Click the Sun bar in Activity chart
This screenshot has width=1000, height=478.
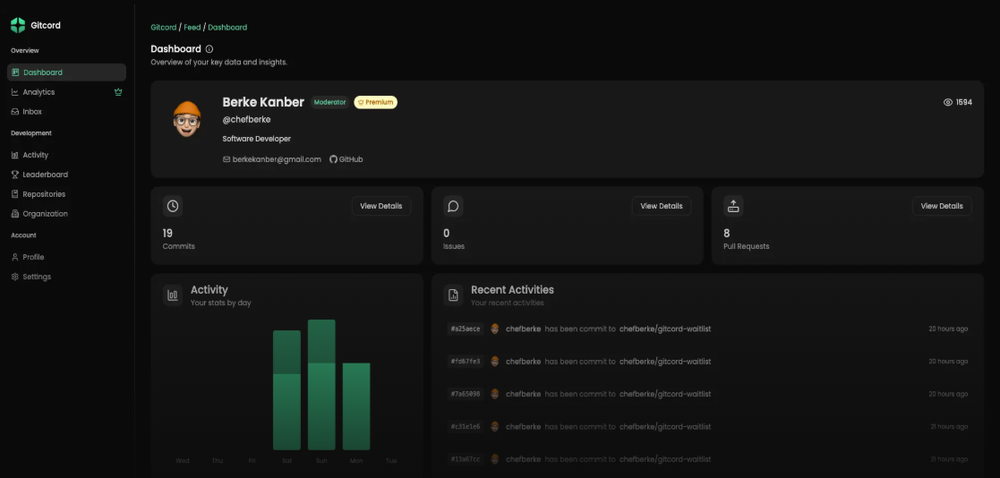click(321, 385)
